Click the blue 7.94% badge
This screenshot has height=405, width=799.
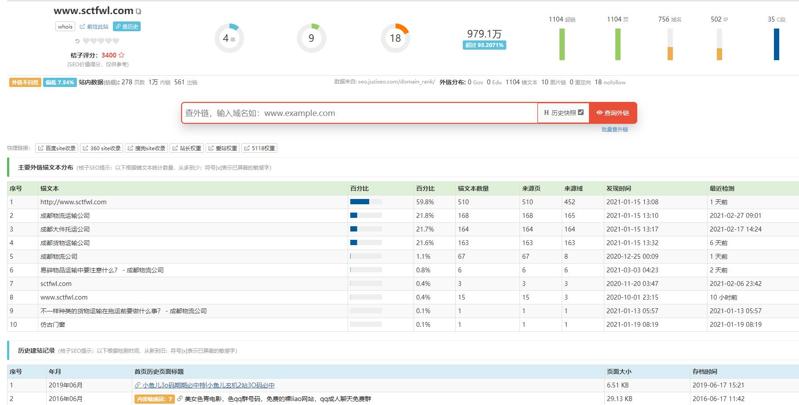(60, 83)
